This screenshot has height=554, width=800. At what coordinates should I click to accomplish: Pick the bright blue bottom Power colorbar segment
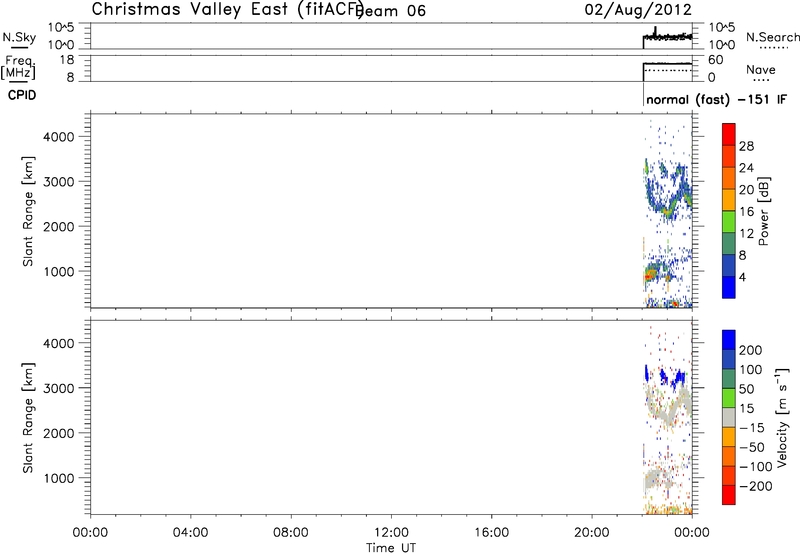(729, 287)
